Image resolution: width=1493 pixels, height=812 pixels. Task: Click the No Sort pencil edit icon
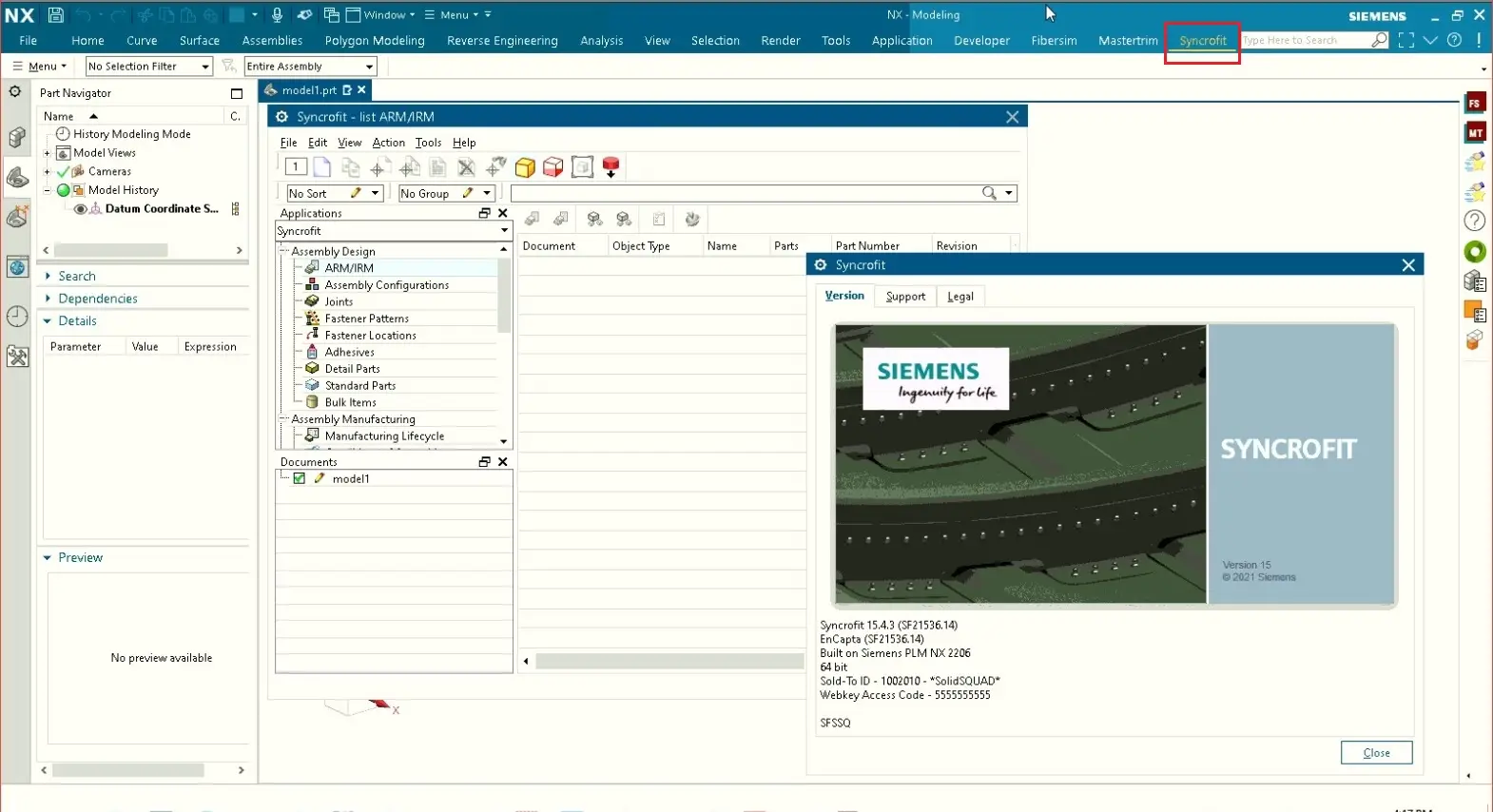coord(356,193)
